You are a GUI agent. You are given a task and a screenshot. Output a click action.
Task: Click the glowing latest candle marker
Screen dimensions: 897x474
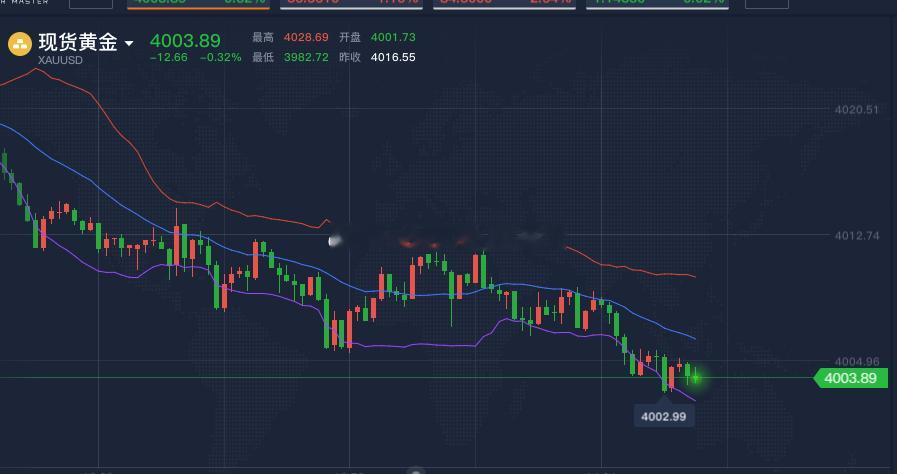[x=696, y=377]
